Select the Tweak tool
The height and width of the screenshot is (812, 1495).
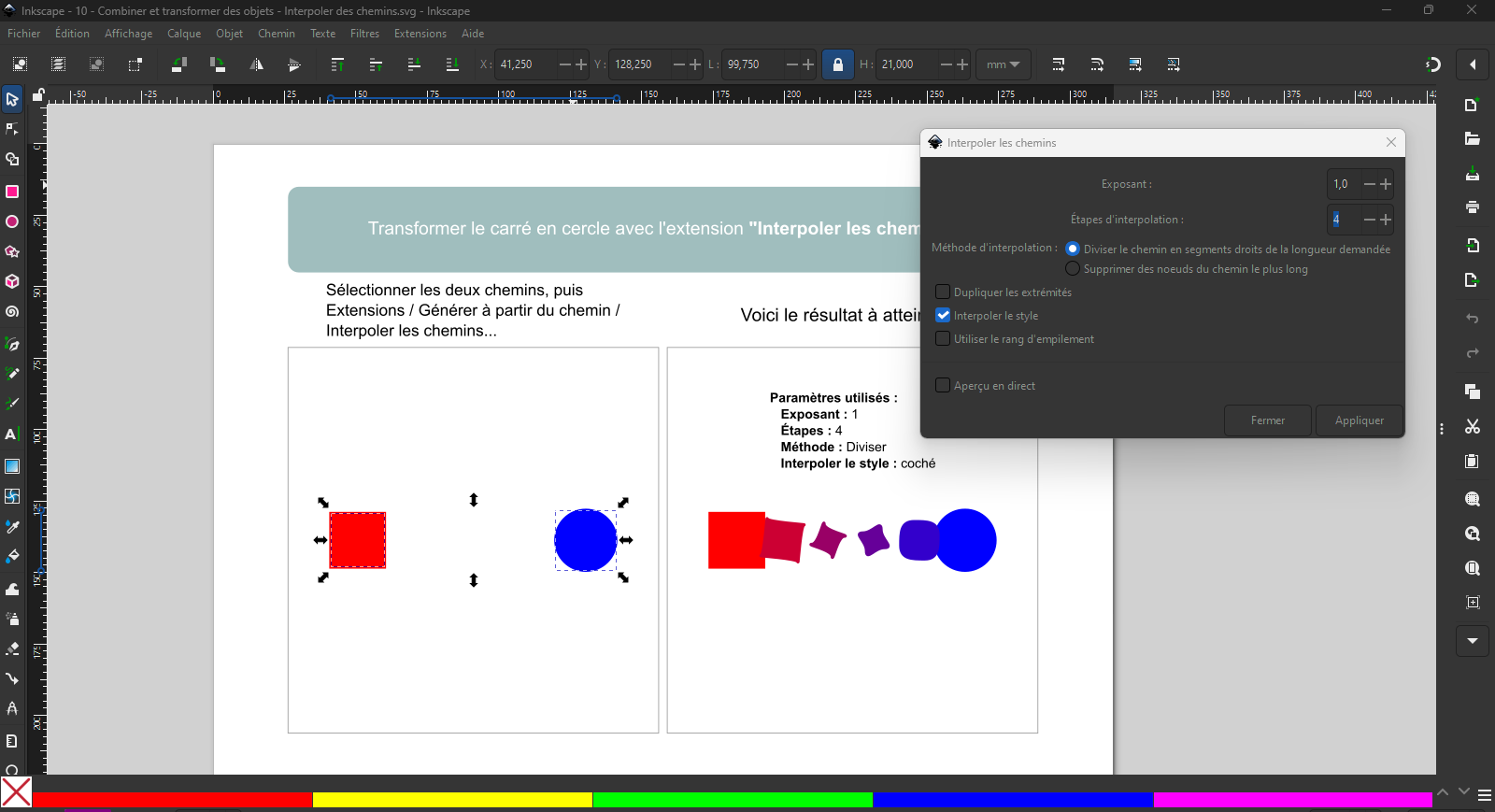click(12, 589)
